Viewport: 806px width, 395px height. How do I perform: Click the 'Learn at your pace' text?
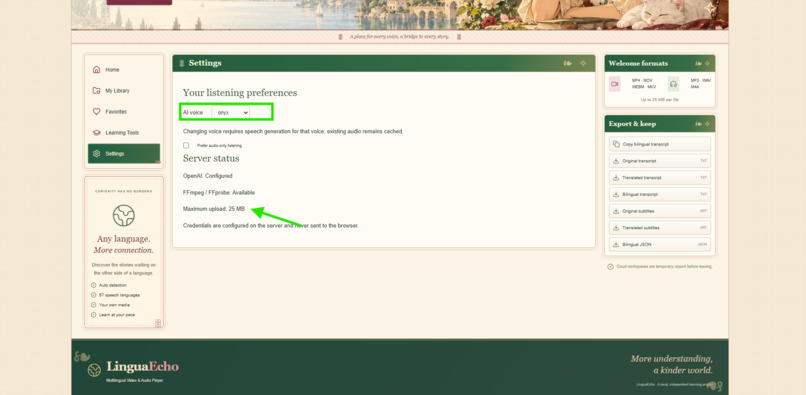[x=117, y=315]
